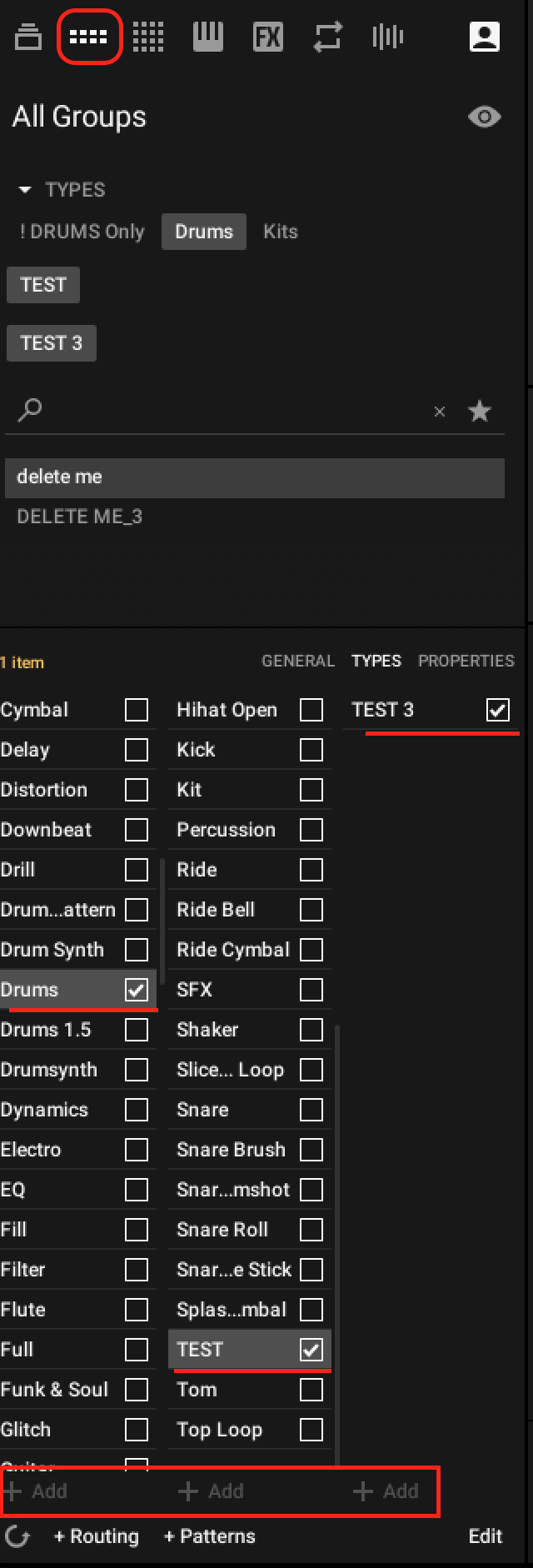Uncheck the TEST 3 checkbox
Image resolution: width=533 pixels, height=1568 pixels.
[498, 710]
